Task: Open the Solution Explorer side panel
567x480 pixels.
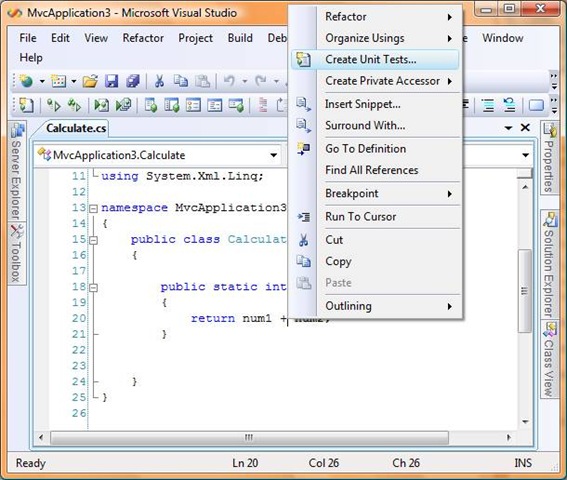Action: (549, 264)
